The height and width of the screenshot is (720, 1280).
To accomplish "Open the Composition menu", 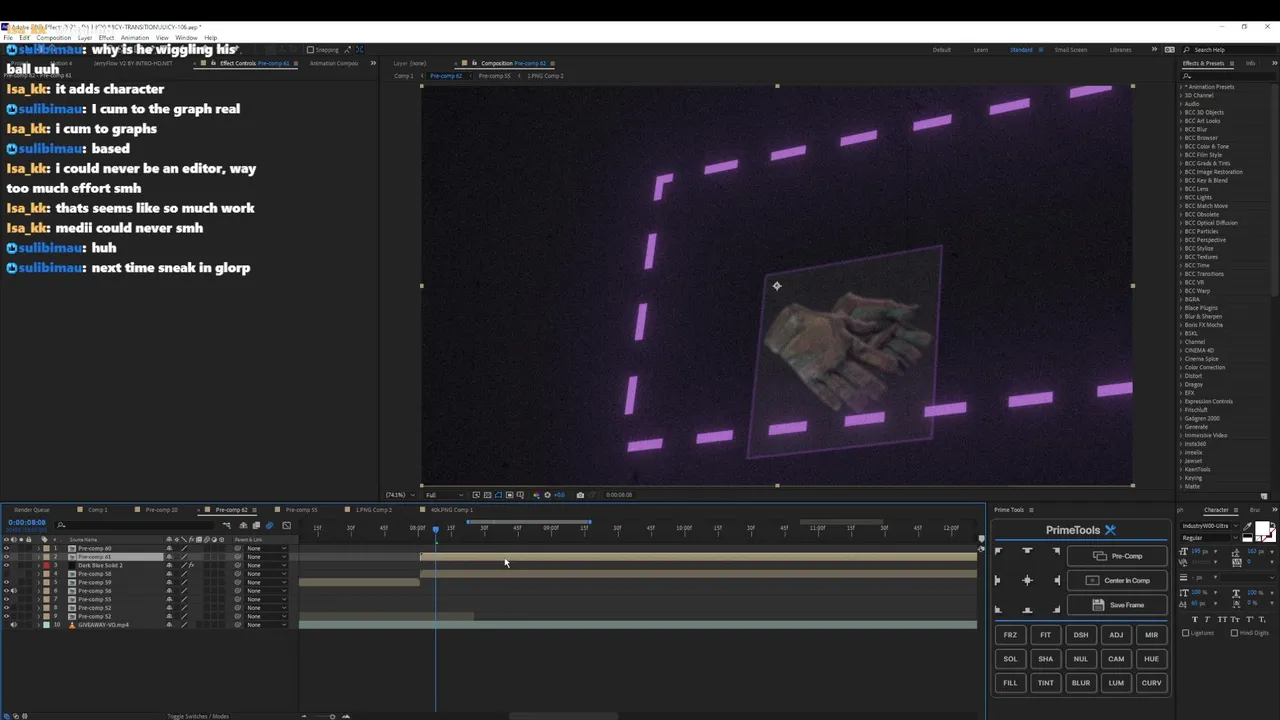I will (54, 38).
